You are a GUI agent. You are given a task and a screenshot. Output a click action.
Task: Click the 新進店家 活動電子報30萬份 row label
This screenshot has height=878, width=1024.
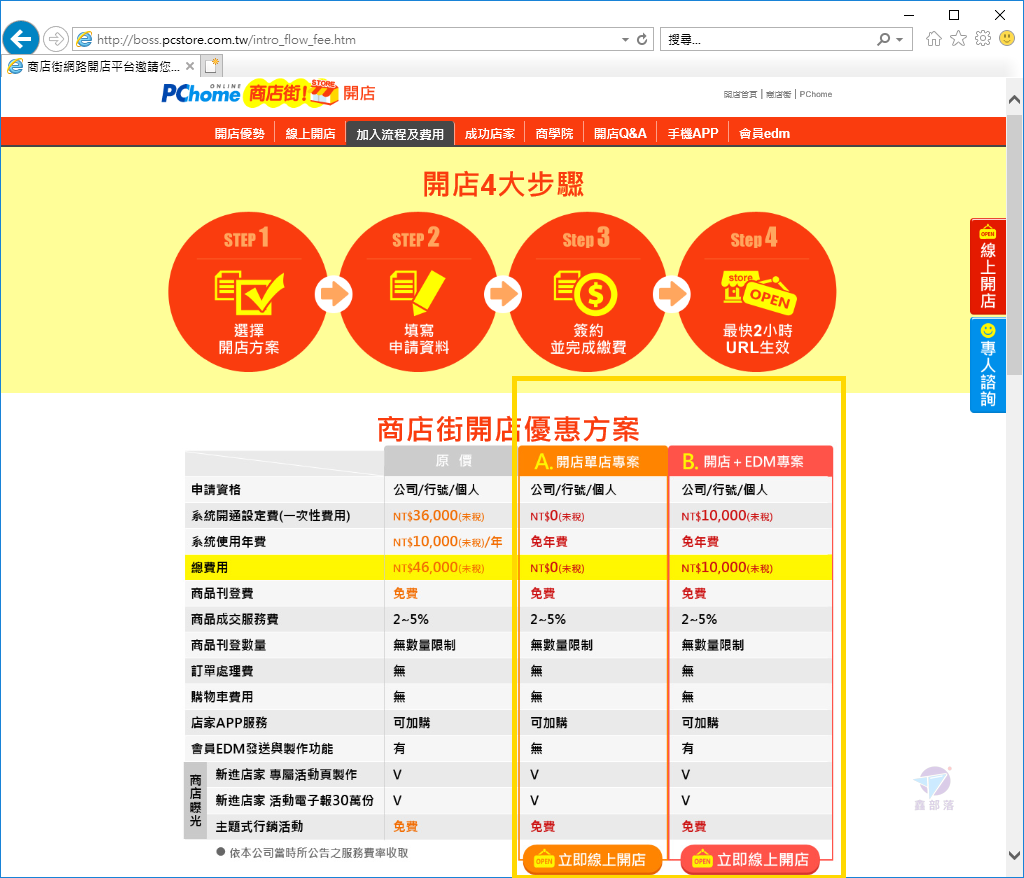tap(295, 800)
